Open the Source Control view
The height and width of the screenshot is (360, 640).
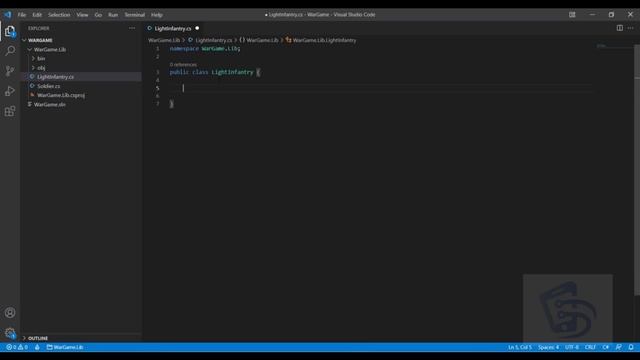point(10,71)
